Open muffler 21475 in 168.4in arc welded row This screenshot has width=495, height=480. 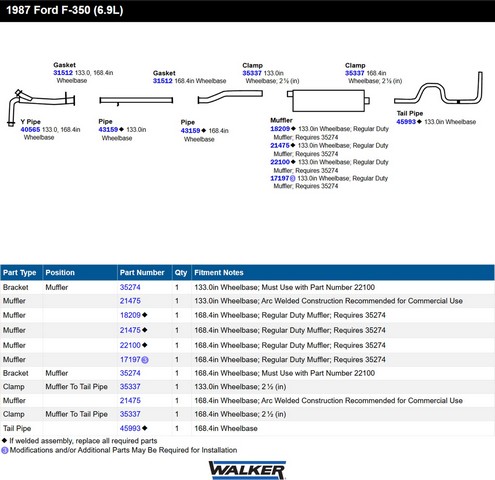tap(130, 401)
